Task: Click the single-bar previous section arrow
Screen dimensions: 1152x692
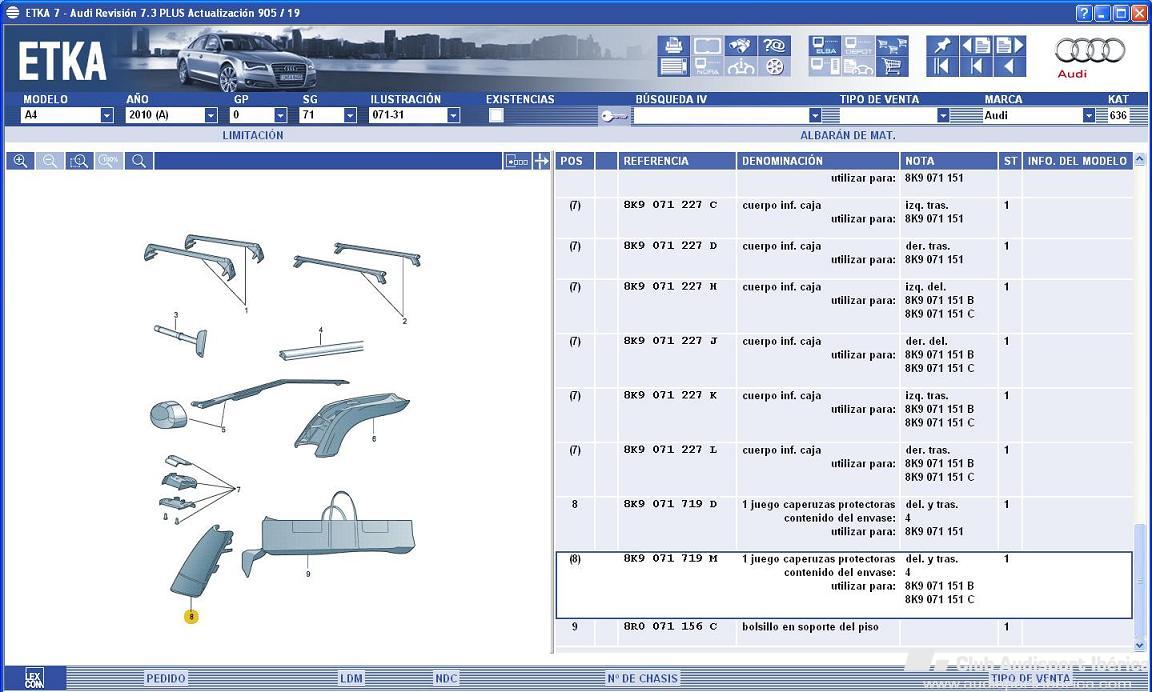Action: (976, 67)
